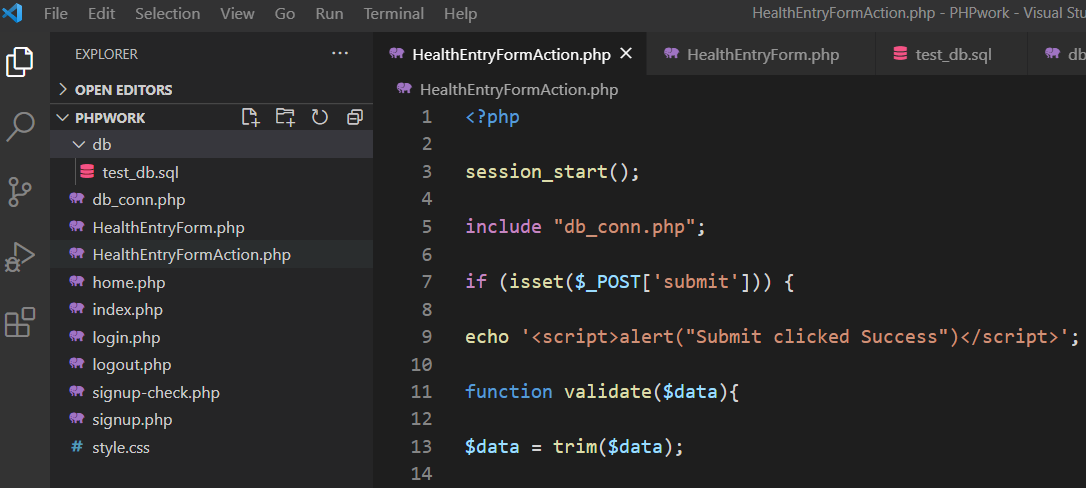
Task: Click the CSS hash icon beside style.css
Action: tap(77, 446)
